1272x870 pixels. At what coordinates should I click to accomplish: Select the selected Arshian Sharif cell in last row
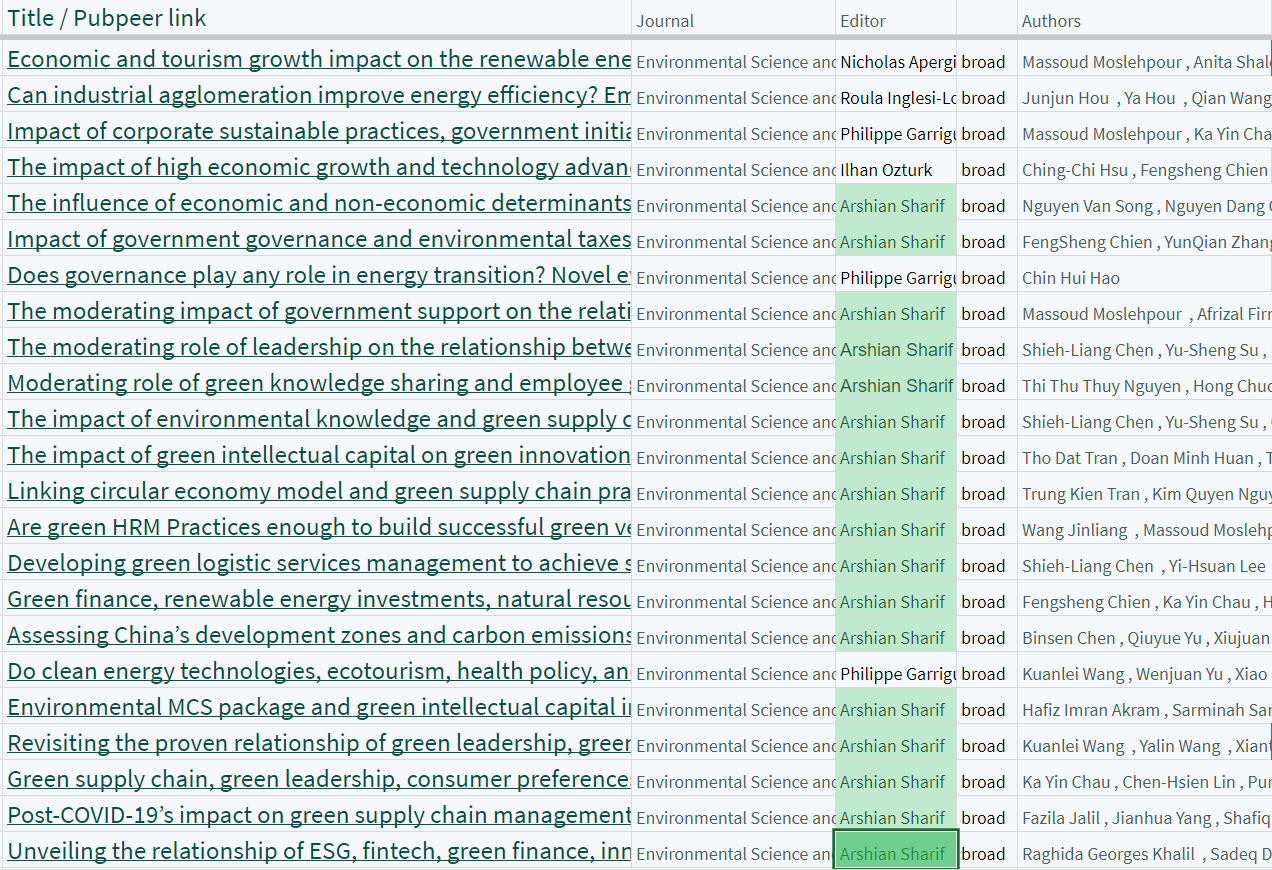click(x=896, y=854)
